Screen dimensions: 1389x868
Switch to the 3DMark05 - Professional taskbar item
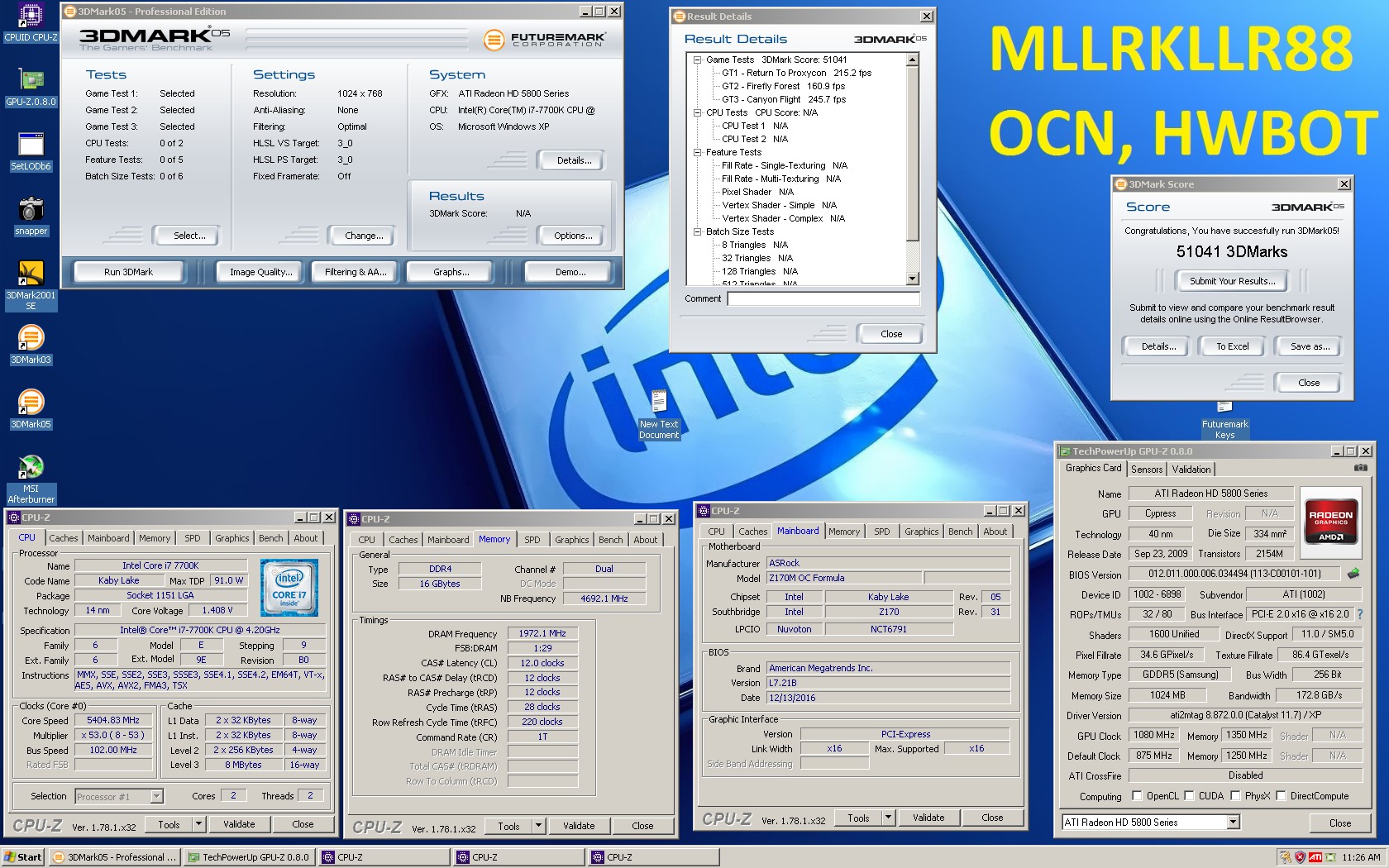114,857
